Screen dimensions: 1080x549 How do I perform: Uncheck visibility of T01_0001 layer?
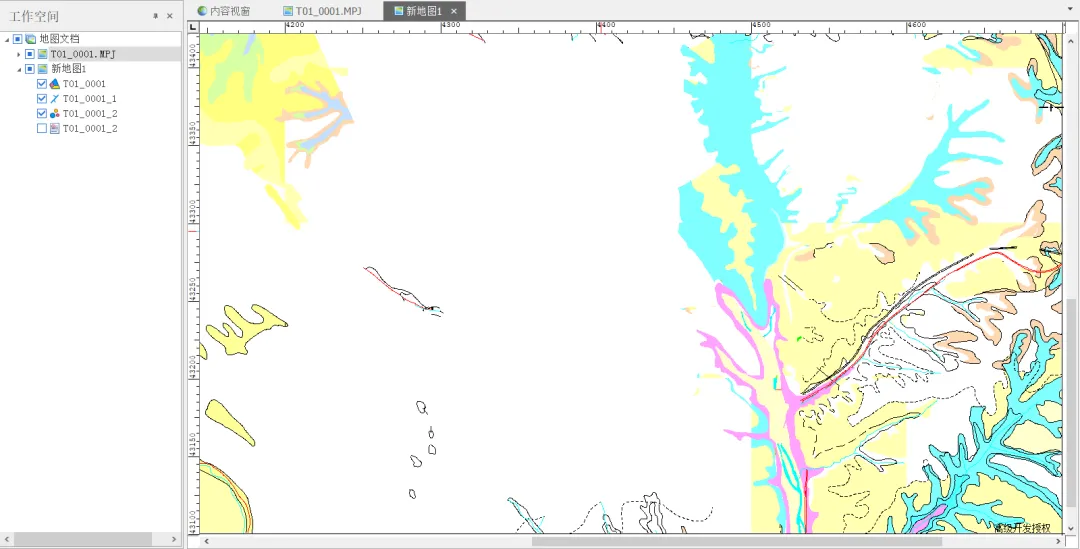click(42, 83)
